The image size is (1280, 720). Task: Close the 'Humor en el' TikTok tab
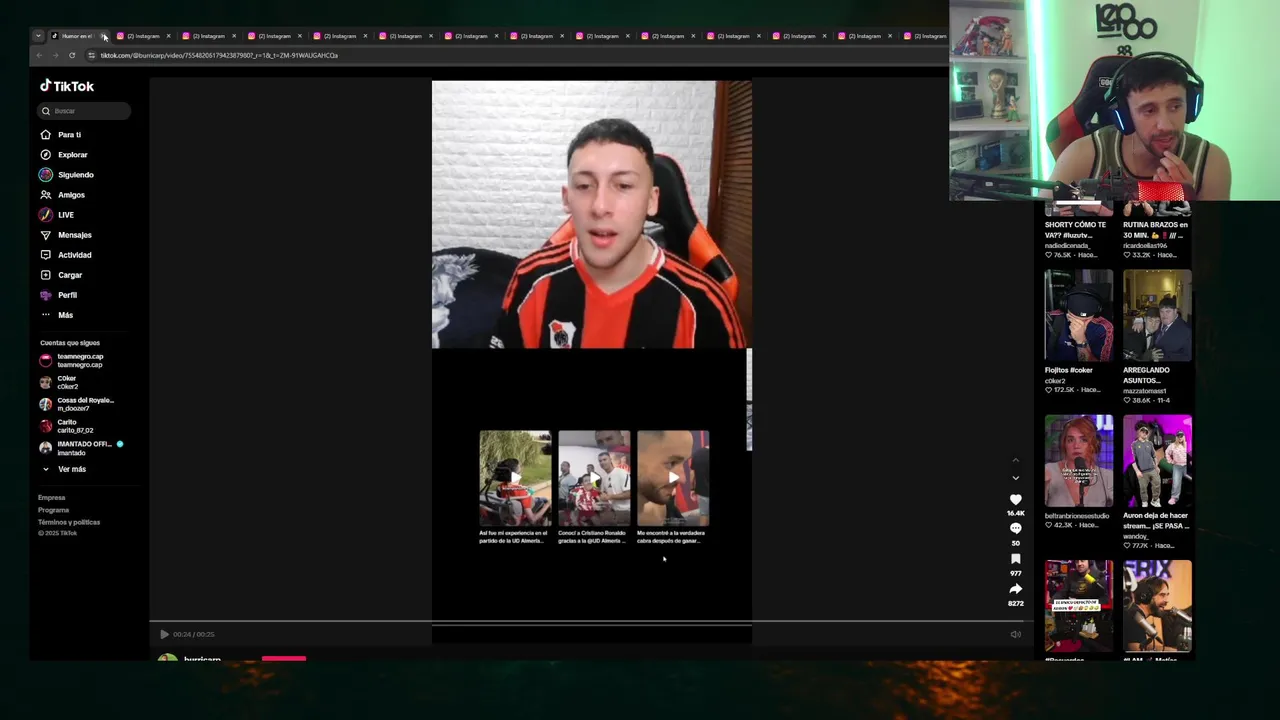[x=104, y=36]
